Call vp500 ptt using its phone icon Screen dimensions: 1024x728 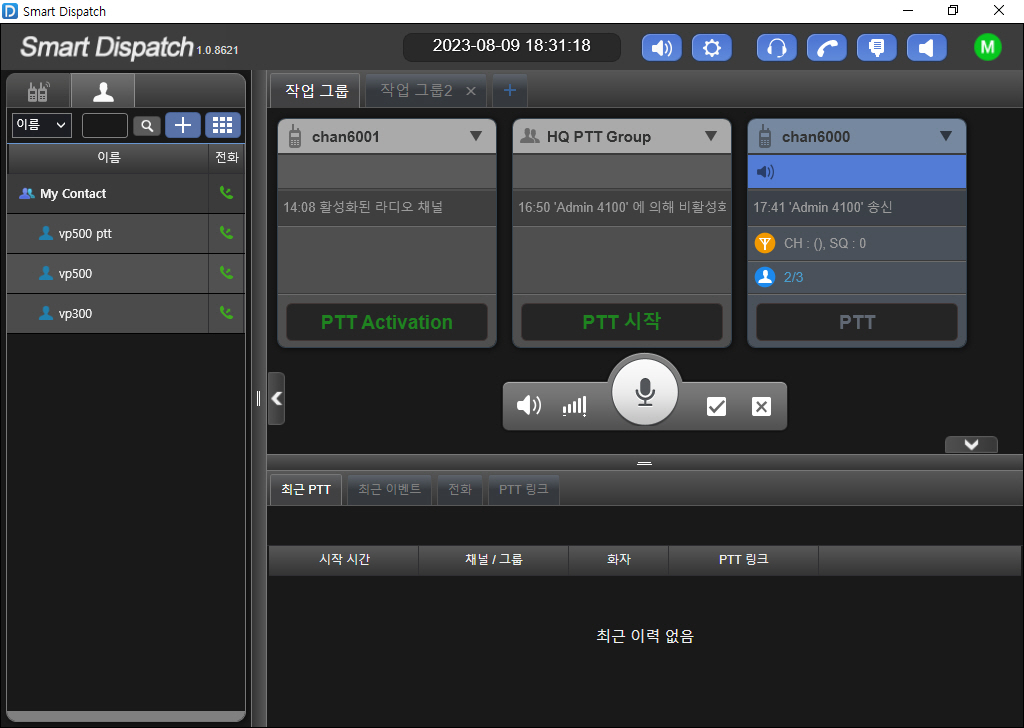(226, 233)
